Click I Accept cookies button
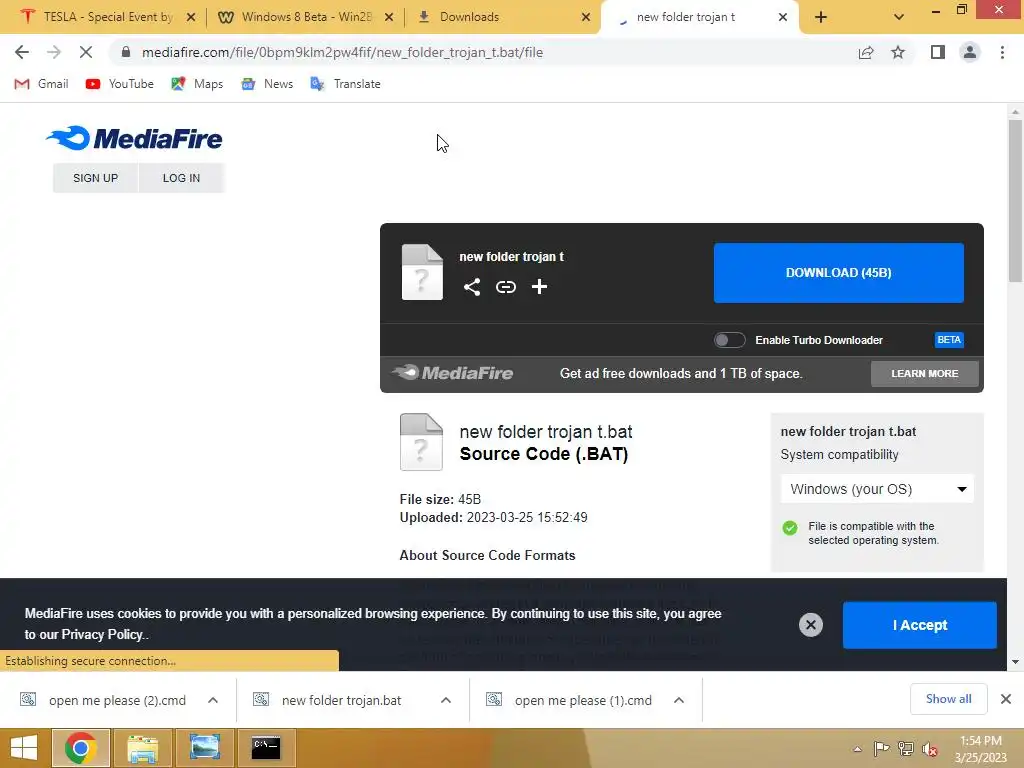The height and width of the screenshot is (768, 1024). tap(920, 625)
